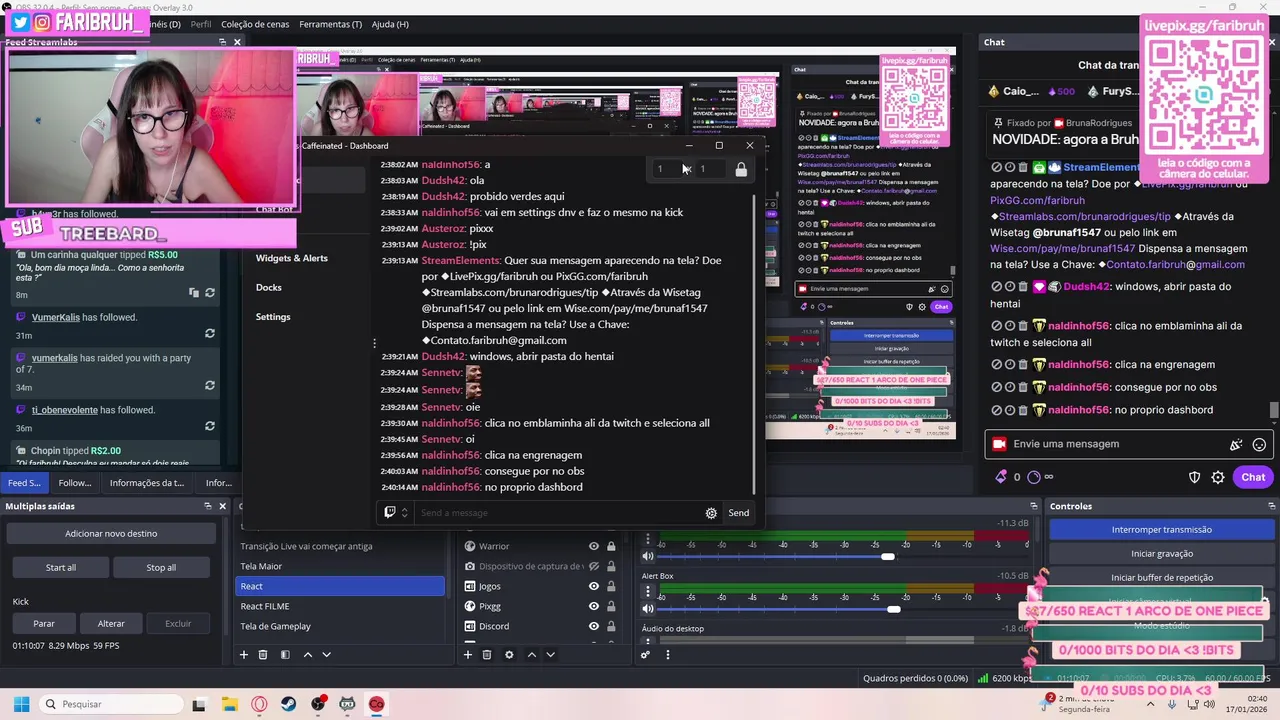Mute the first mixer channel speaker icon
This screenshot has height=720, width=1280.
coord(648,556)
